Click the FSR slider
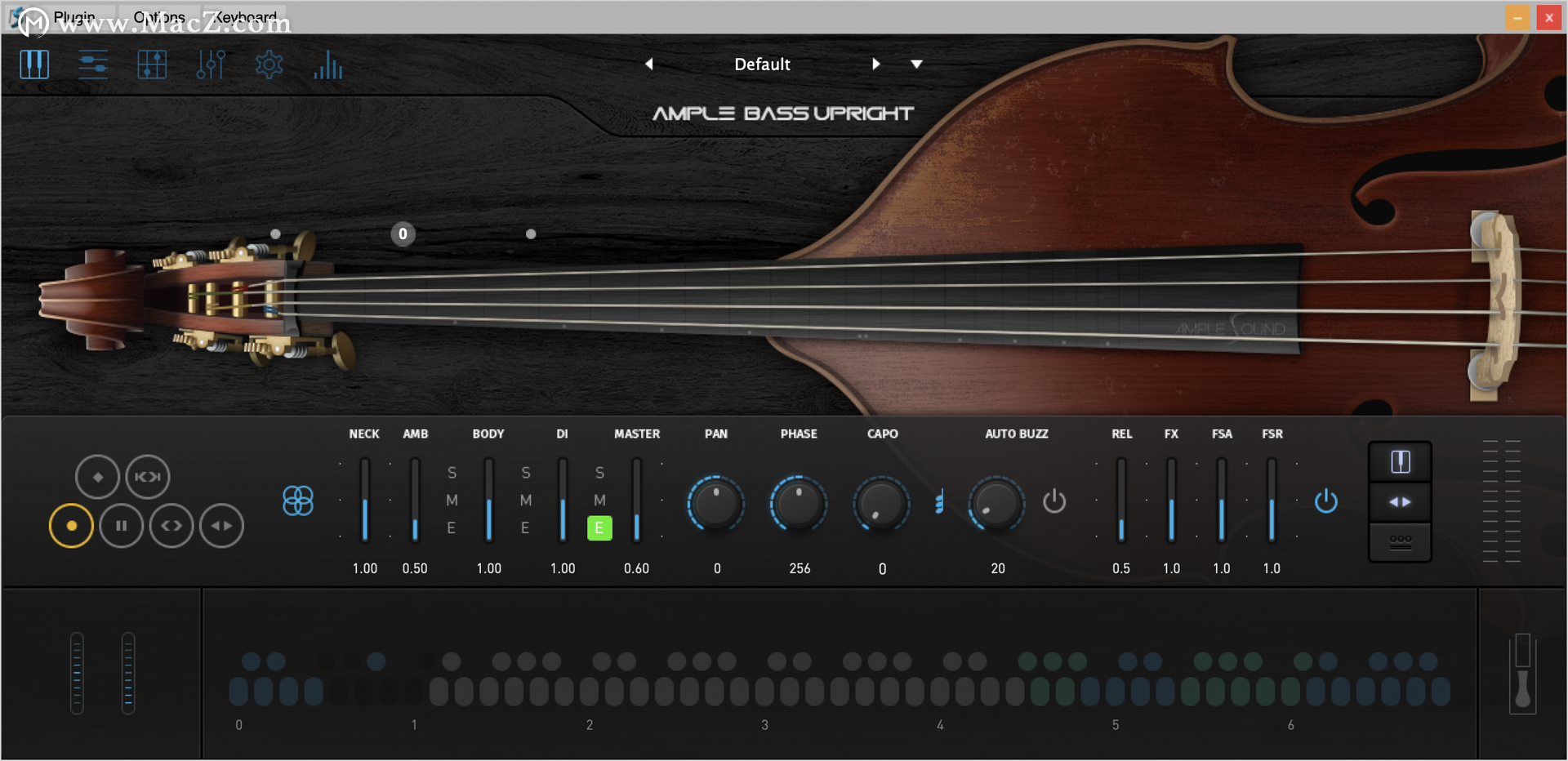 point(1272,500)
